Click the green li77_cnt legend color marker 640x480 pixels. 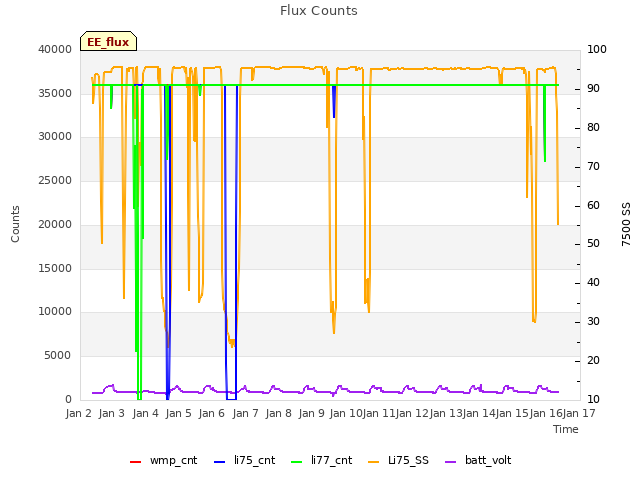click(296, 462)
